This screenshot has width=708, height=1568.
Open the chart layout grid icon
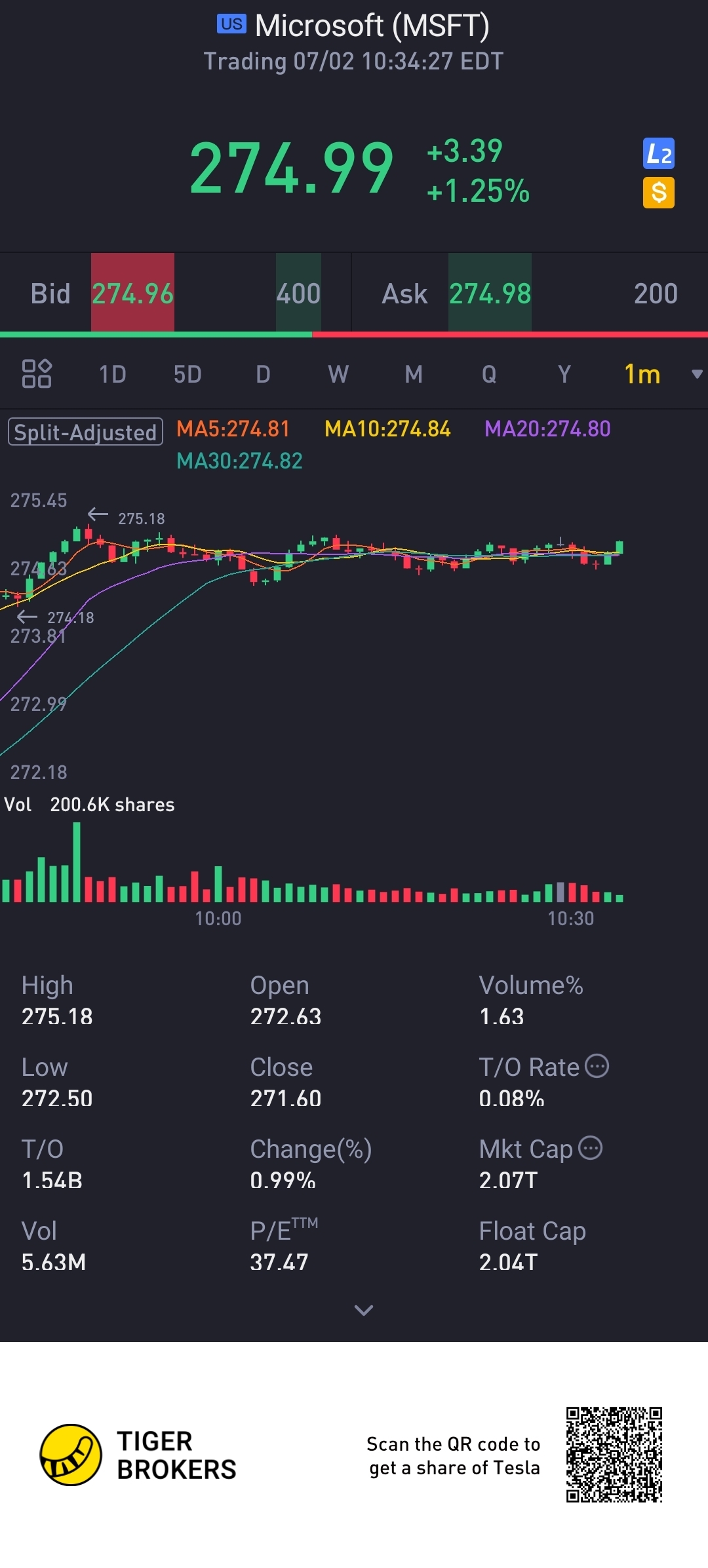[x=37, y=373]
